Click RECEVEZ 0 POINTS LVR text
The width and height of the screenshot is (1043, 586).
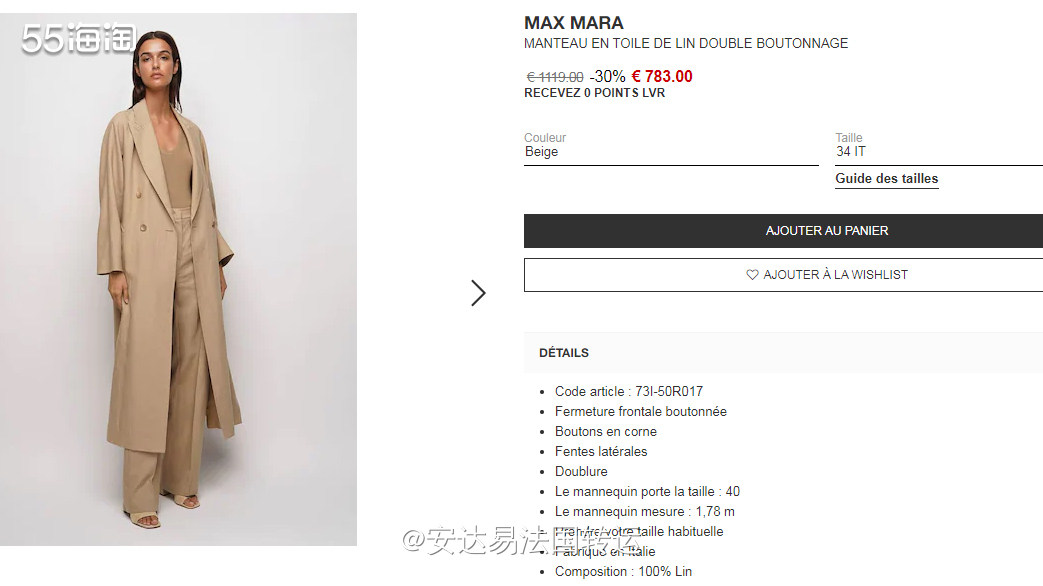click(x=595, y=93)
